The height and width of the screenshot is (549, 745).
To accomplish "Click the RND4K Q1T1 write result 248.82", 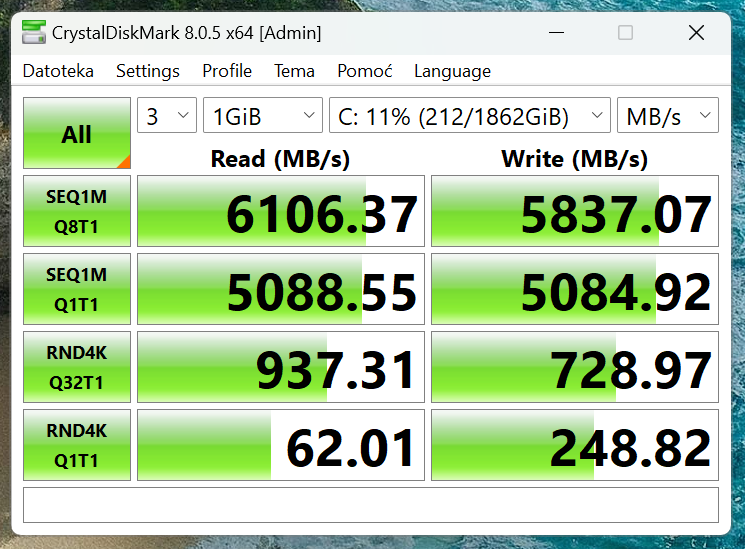I will coord(575,446).
